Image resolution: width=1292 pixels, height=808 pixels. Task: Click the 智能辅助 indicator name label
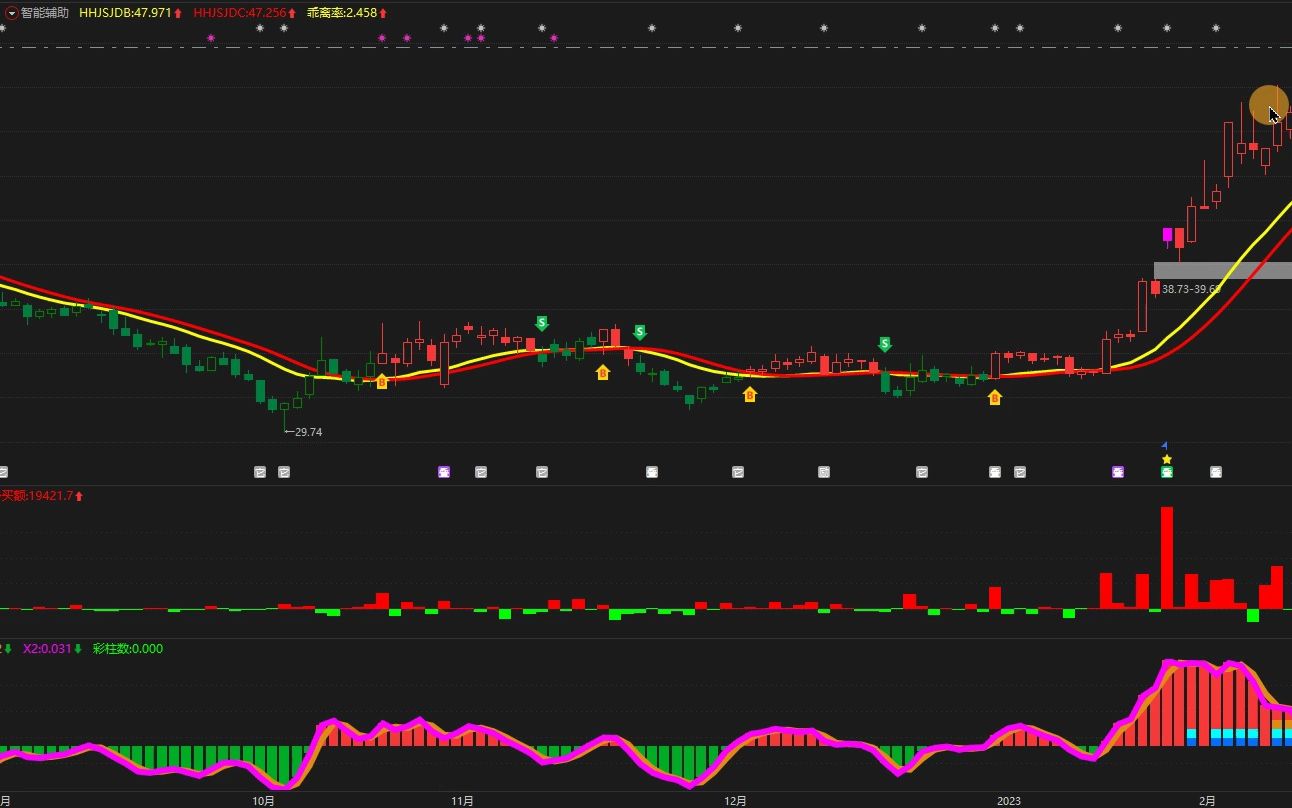pos(45,13)
